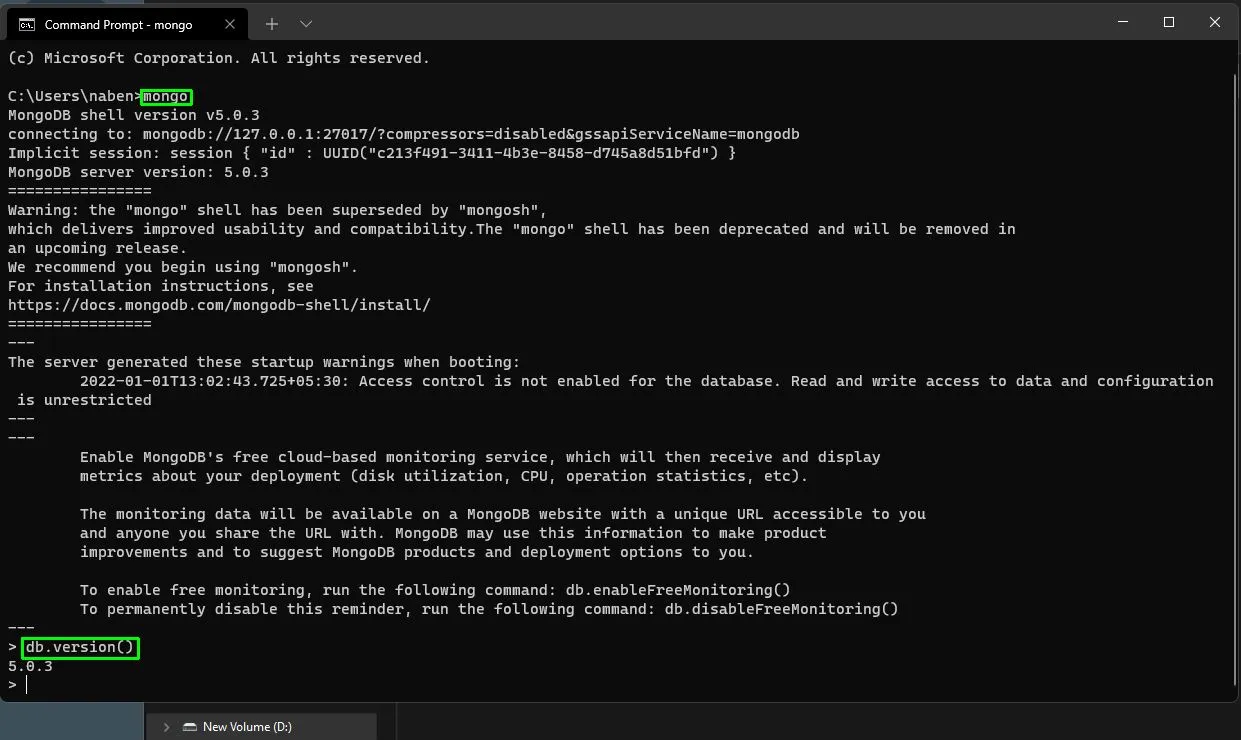Viewport: 1241px width, 740px height.
Task: Click the Enable MongoDB's free cloud-based monitoring line
Action: click(480, 457)
